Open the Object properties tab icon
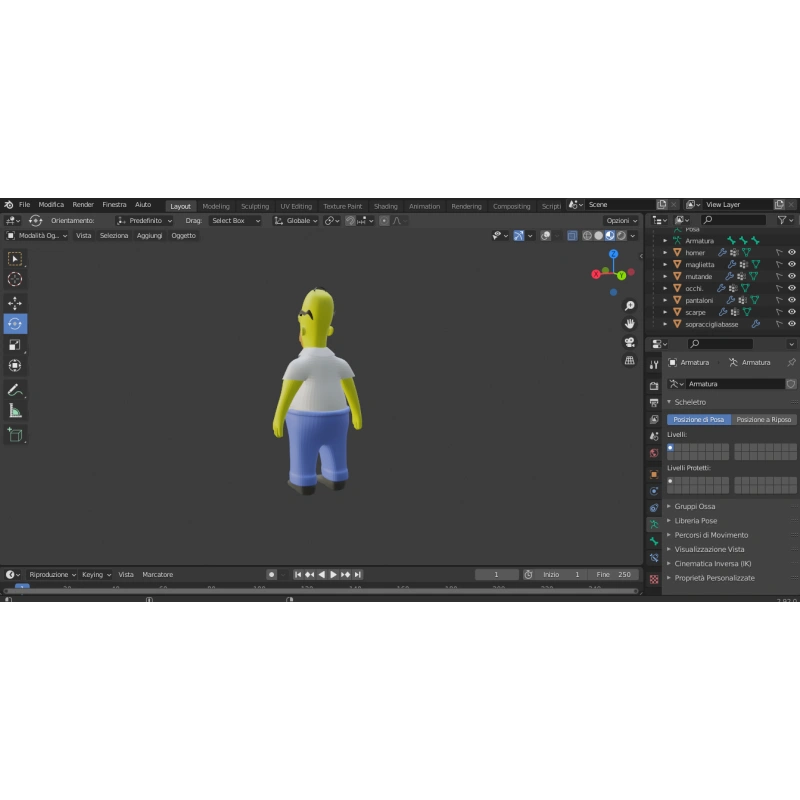Viewport: 800px width, 800px height. tap(654, 474)
